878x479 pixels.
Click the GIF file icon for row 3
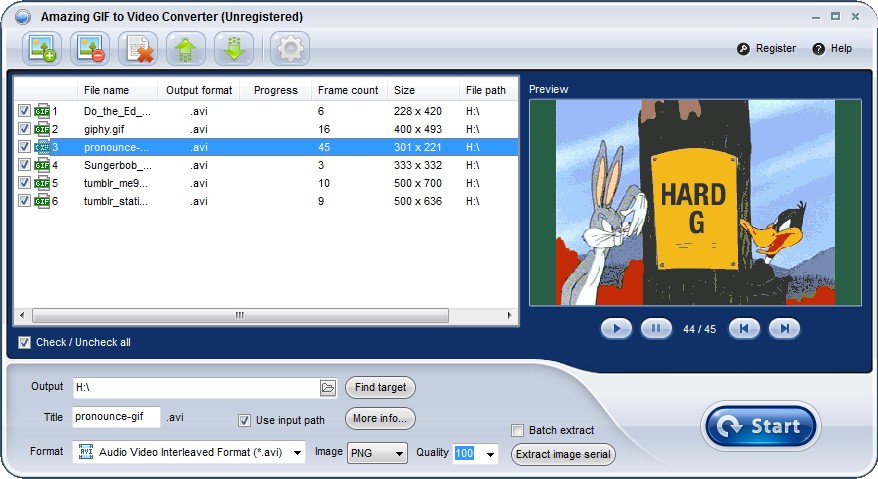coord(42,147)
